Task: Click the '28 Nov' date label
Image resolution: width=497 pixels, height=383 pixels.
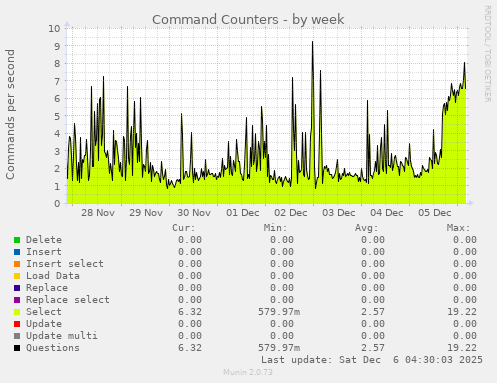Action: coord(98,213)
